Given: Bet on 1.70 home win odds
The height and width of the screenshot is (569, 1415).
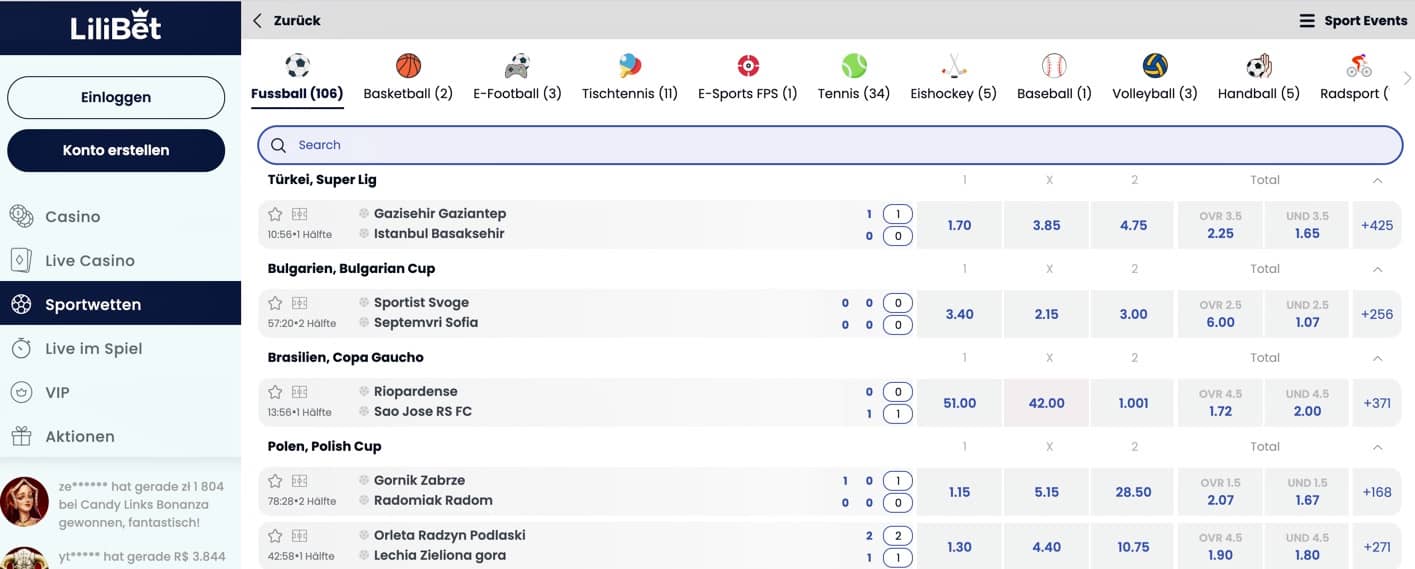Looking at the screenshot, I should click(x=959, y=225).
